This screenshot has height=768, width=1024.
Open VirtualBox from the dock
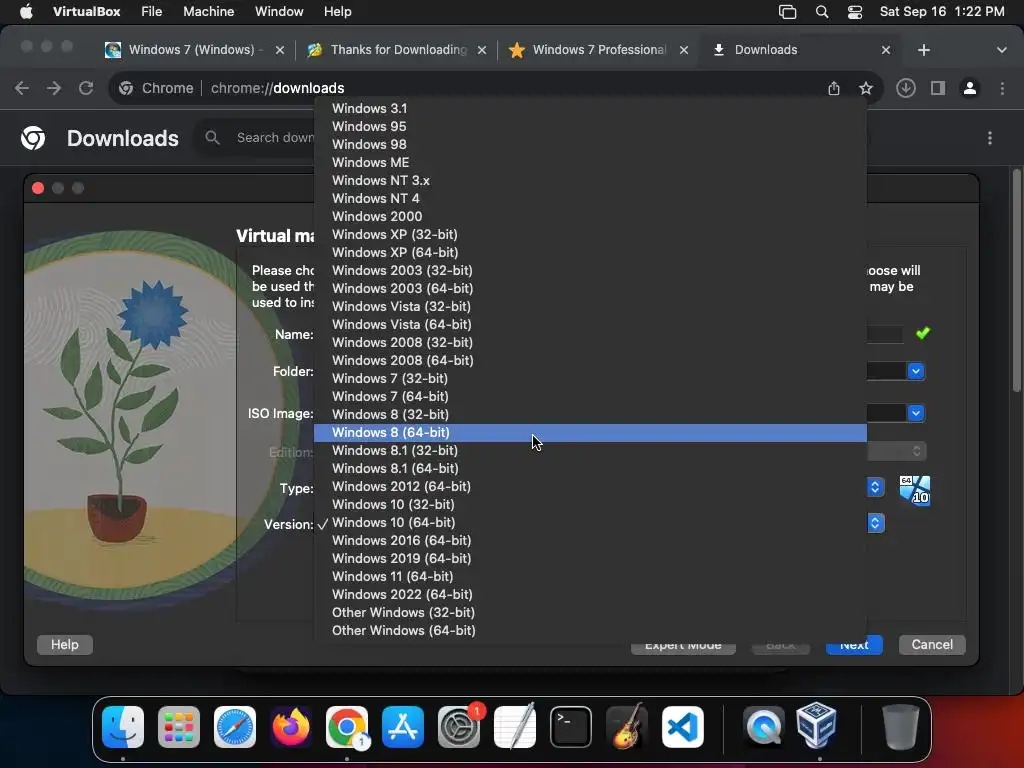click(x=817, y=727)
